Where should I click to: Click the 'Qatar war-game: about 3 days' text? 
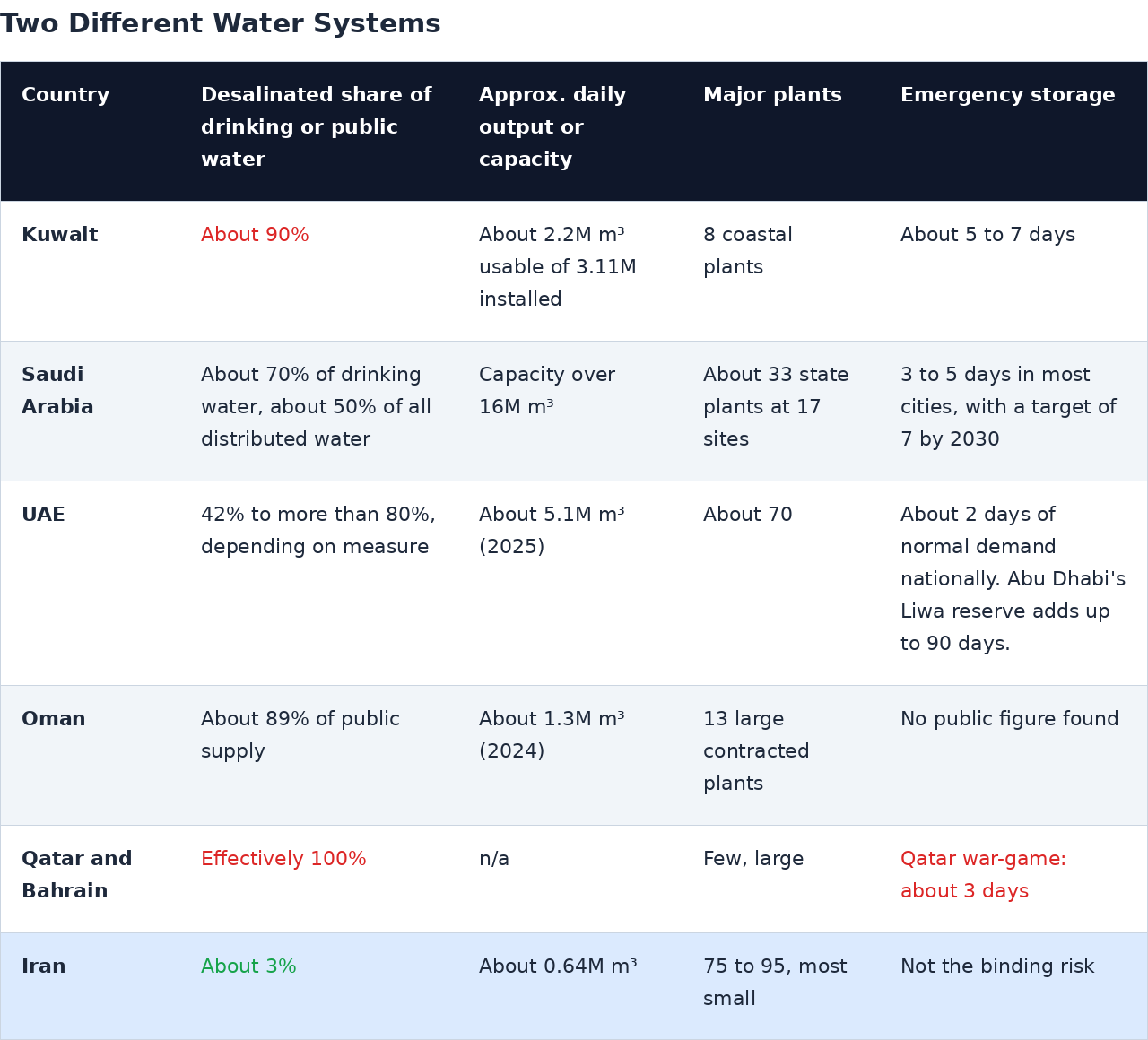983,875
